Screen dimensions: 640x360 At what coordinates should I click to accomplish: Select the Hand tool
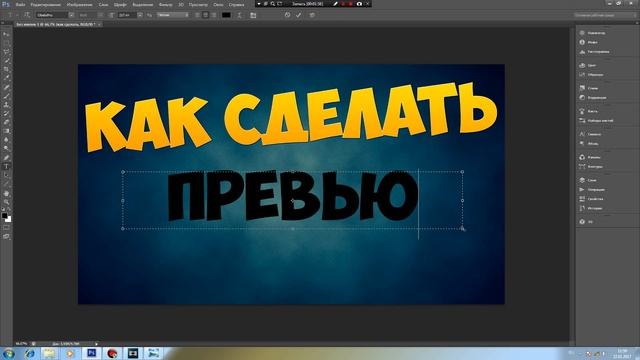6,193
